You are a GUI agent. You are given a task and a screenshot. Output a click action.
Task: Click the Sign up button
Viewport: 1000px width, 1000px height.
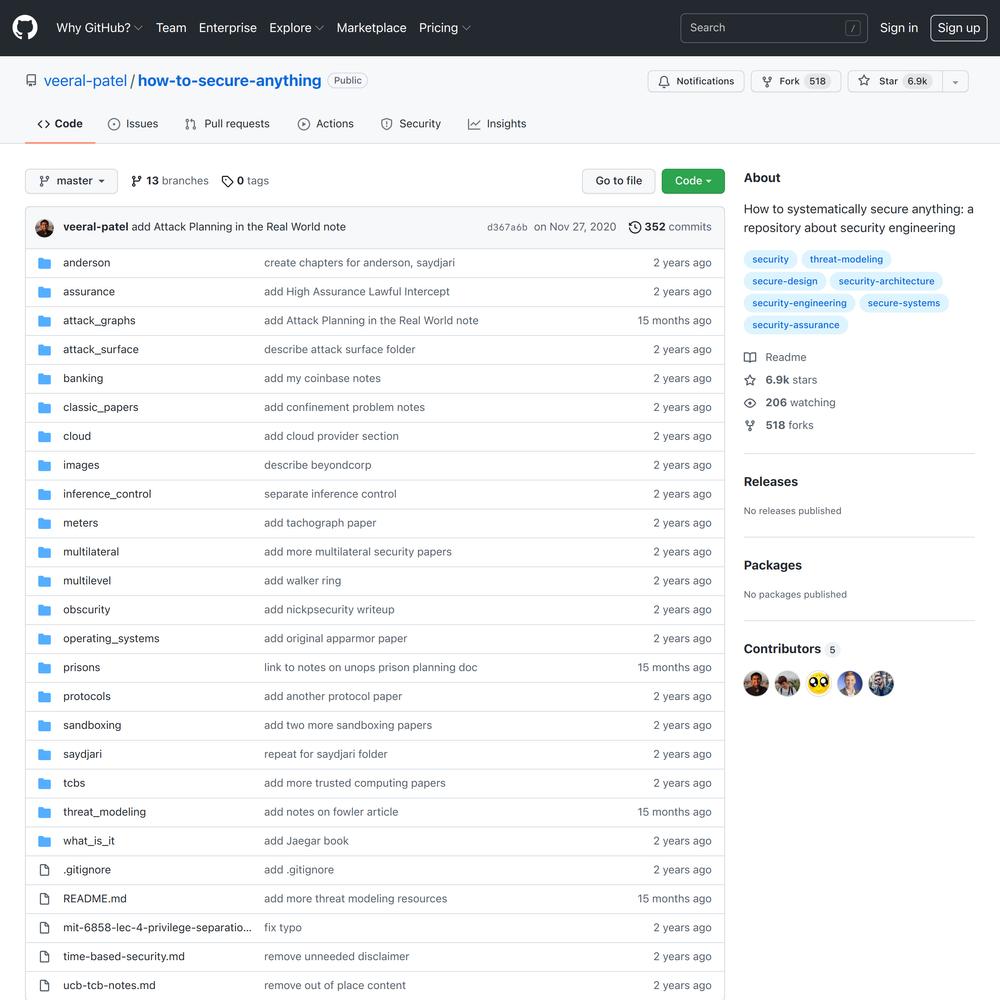[959, 28]
